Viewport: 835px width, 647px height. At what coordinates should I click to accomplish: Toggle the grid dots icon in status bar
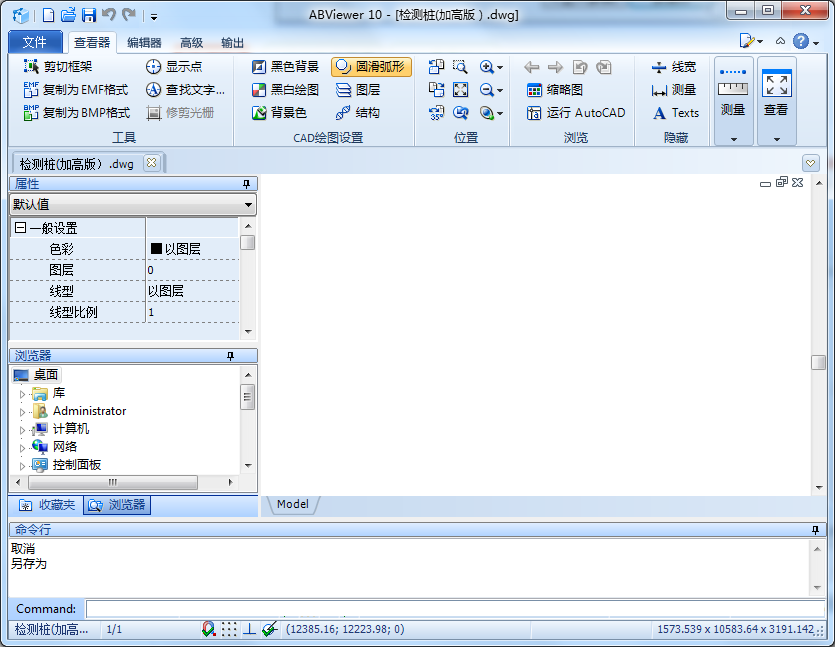click(229, 629)
